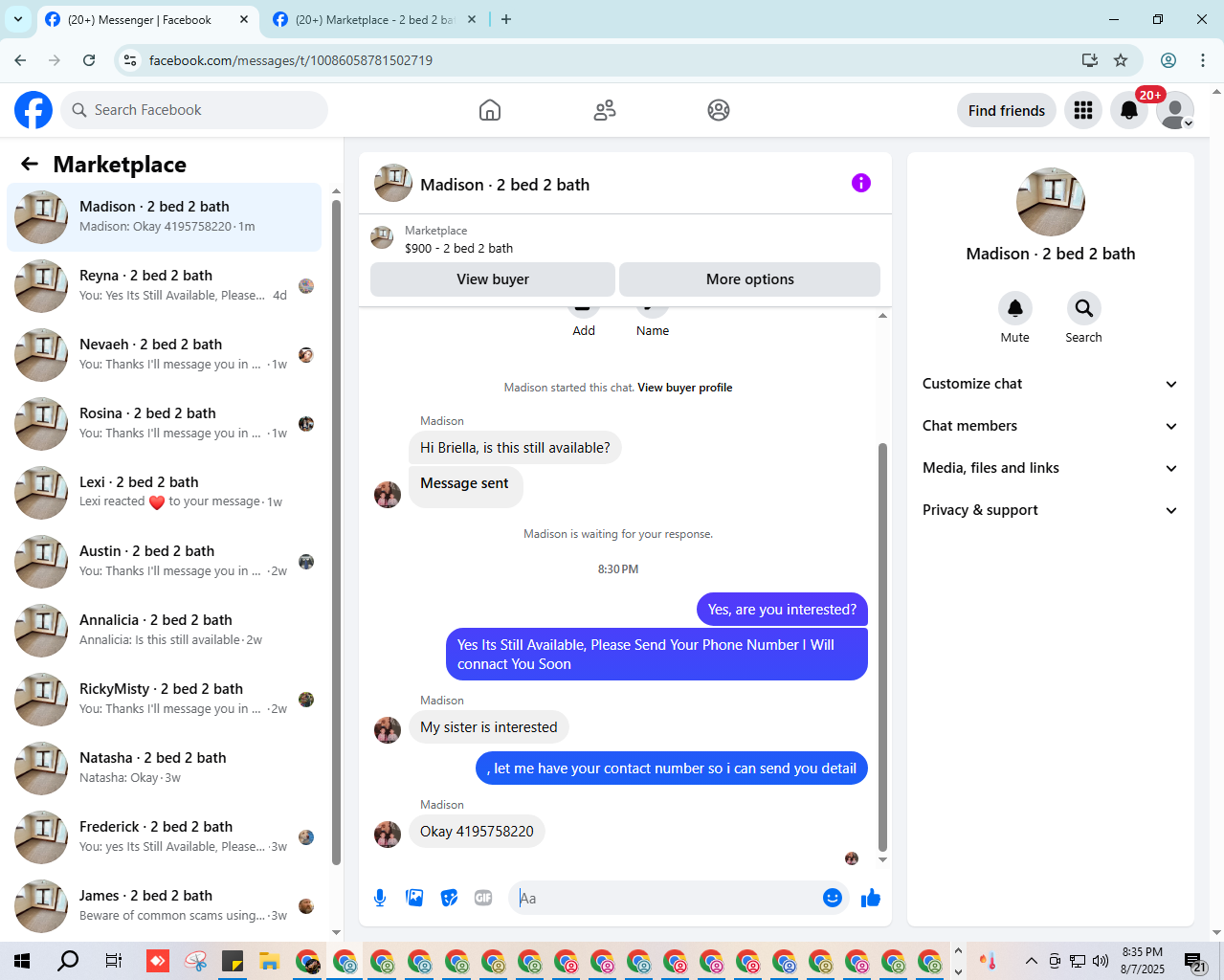Send a voice clip with the microphone icon

point(380,898)
